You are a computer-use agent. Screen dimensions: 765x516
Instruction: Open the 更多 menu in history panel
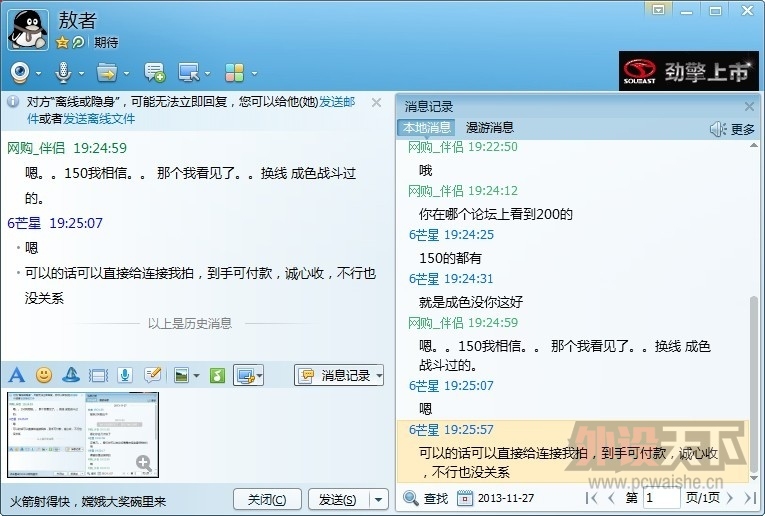[743, 129]
